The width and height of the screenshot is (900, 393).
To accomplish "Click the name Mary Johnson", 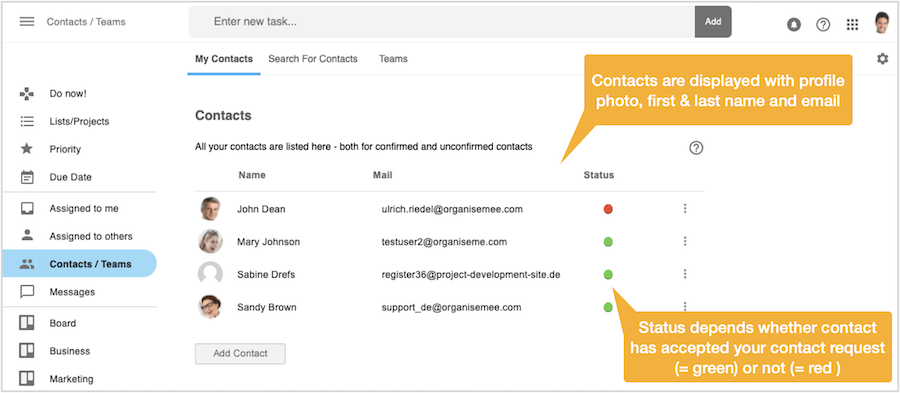I will point(268,242).
